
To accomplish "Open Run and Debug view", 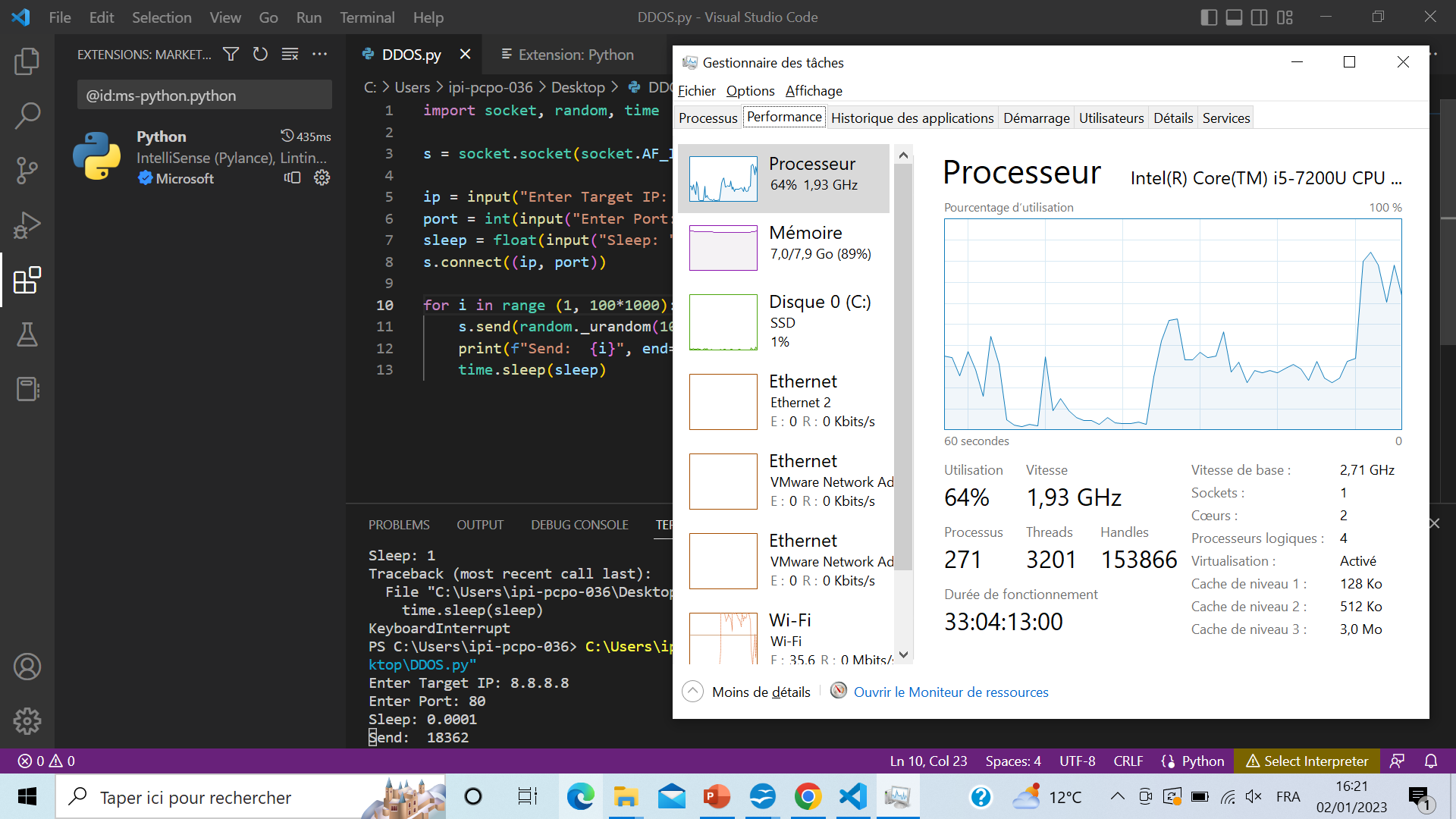I will 27,225.
